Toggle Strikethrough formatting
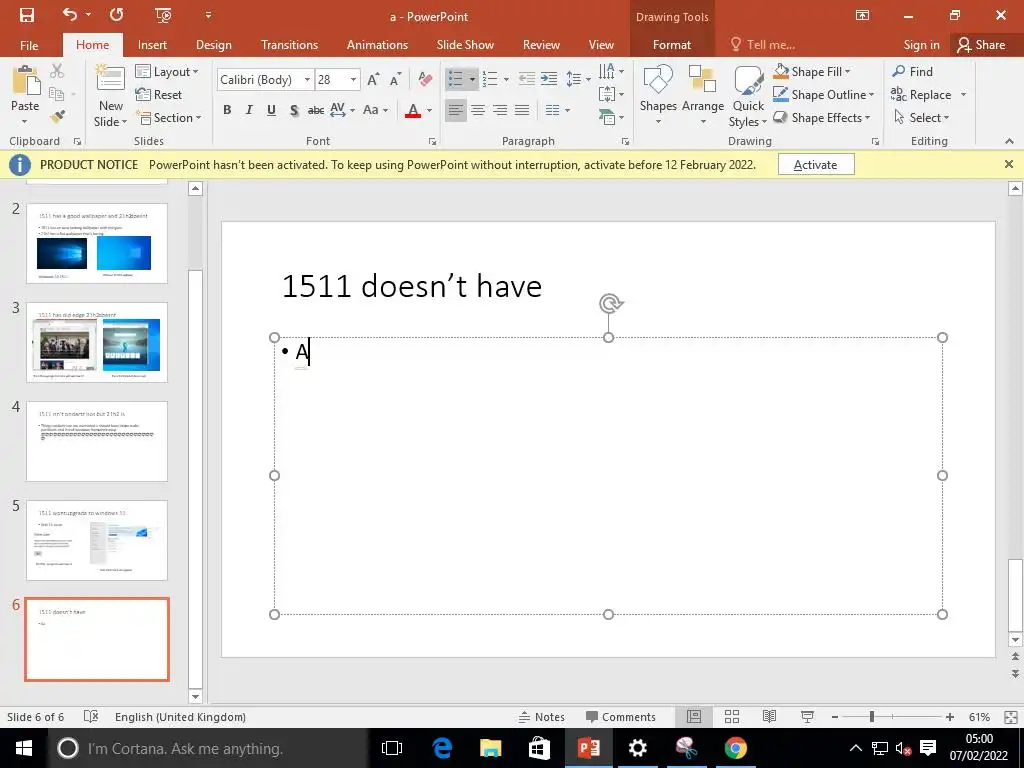 click(316, 110)
